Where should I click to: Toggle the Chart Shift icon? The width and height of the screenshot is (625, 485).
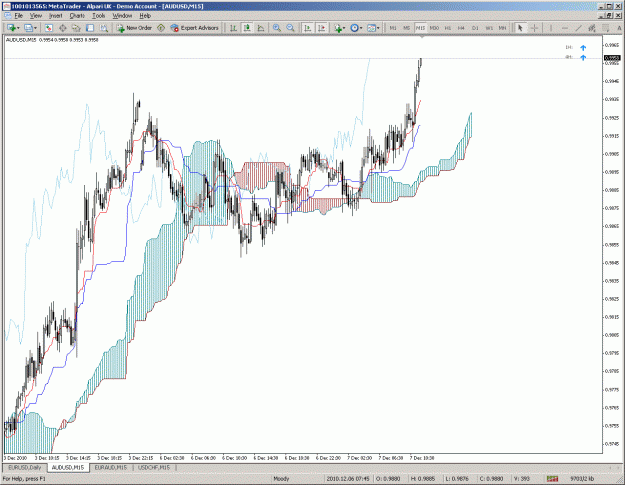click(321, 28)
